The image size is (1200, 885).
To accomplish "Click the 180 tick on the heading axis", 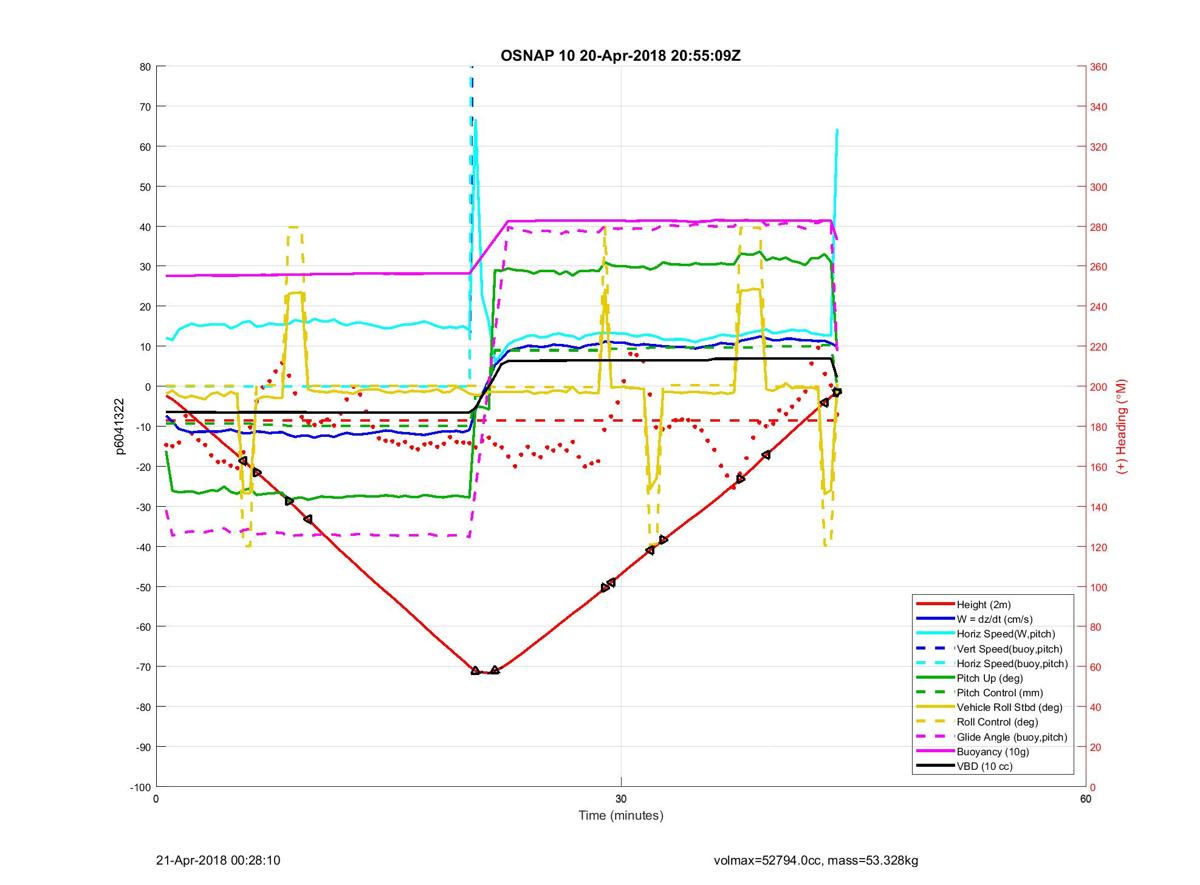I will (1099, 427).
